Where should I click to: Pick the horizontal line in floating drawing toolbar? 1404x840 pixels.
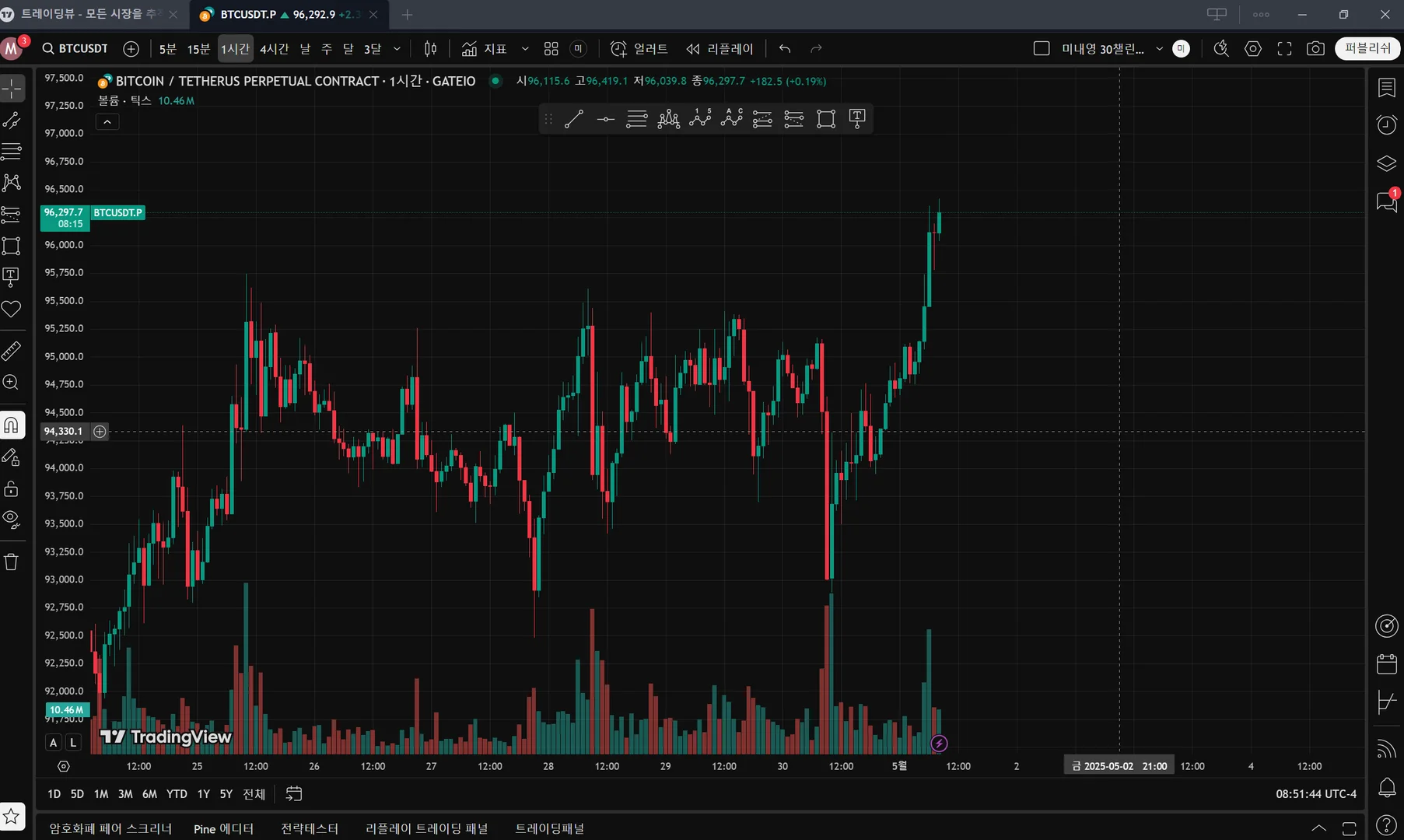tap(605, 119)
